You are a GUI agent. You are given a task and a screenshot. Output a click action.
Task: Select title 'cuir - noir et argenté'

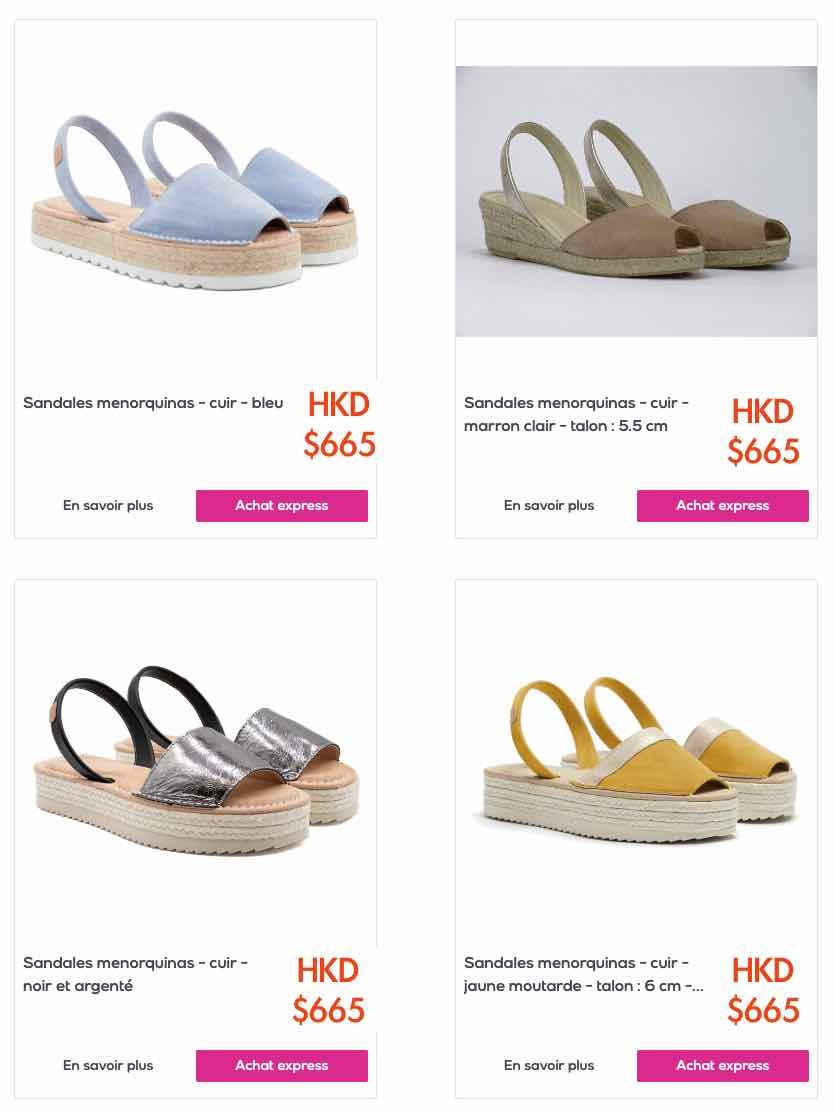coord(135,974)
